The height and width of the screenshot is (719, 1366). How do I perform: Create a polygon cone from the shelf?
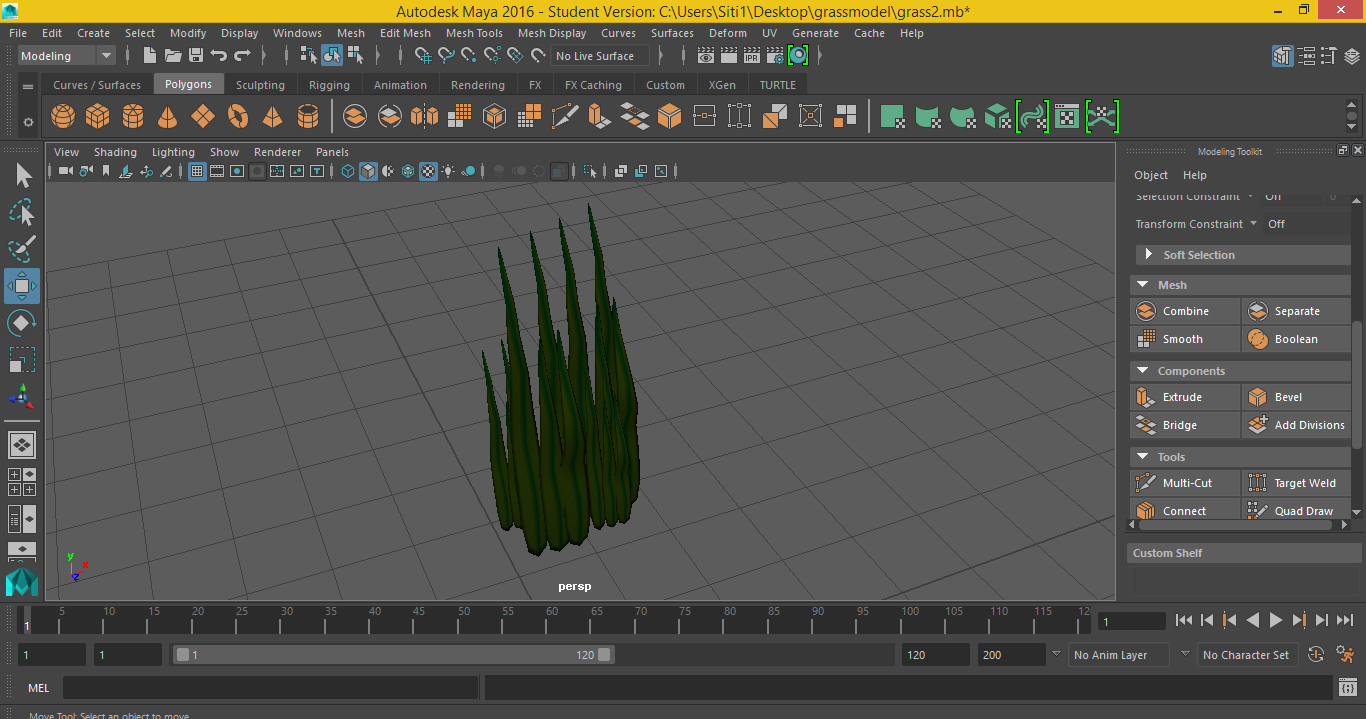(x=168, y=117)
